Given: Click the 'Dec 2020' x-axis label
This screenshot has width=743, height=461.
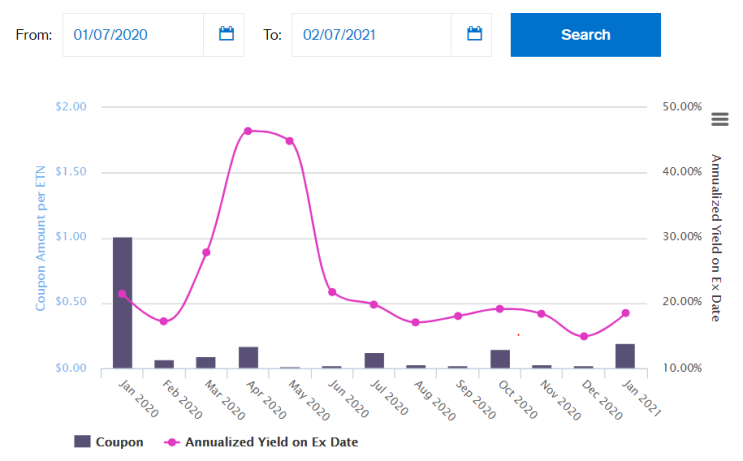Looking at the screenshot, I should [602, 399].
